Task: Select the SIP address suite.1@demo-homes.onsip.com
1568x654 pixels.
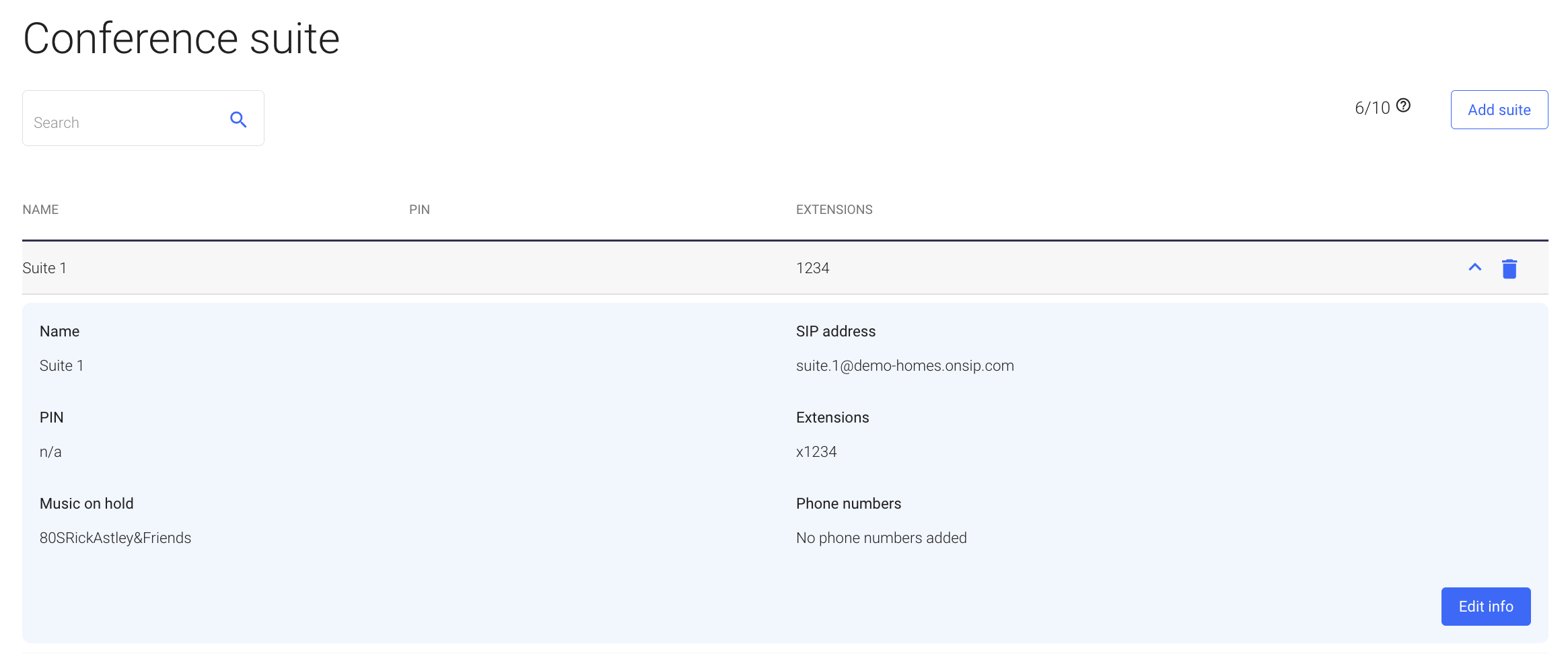Action: [x=904, y=365]
